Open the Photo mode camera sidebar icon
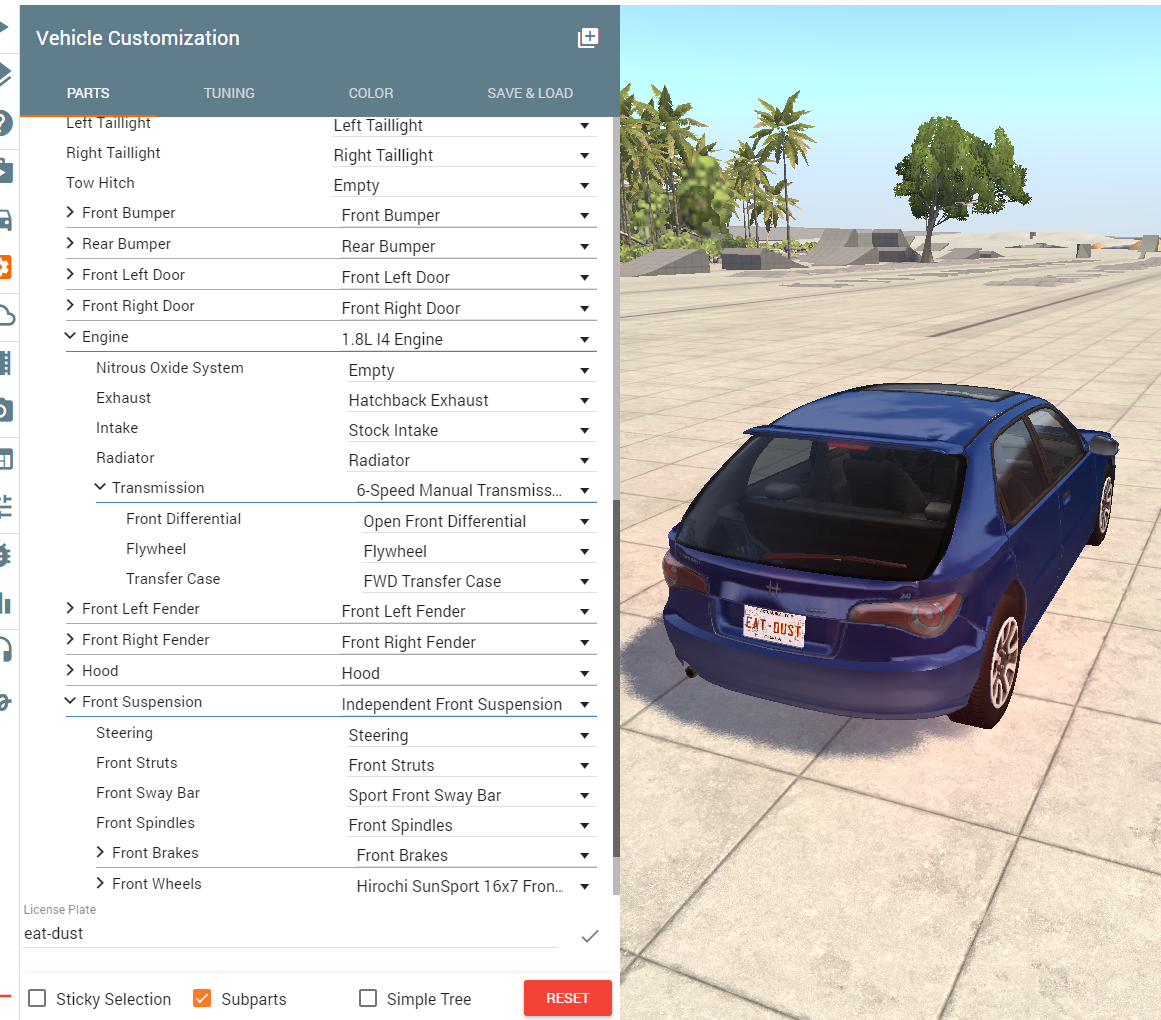The width and height of the screenshot is (1161, 1020). [x=5, y=410]
